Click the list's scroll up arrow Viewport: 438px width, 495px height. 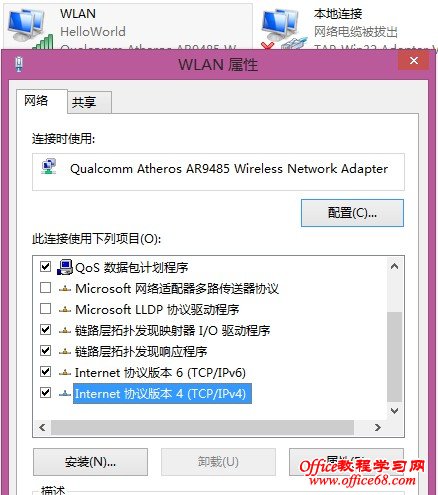click(394, 266)
